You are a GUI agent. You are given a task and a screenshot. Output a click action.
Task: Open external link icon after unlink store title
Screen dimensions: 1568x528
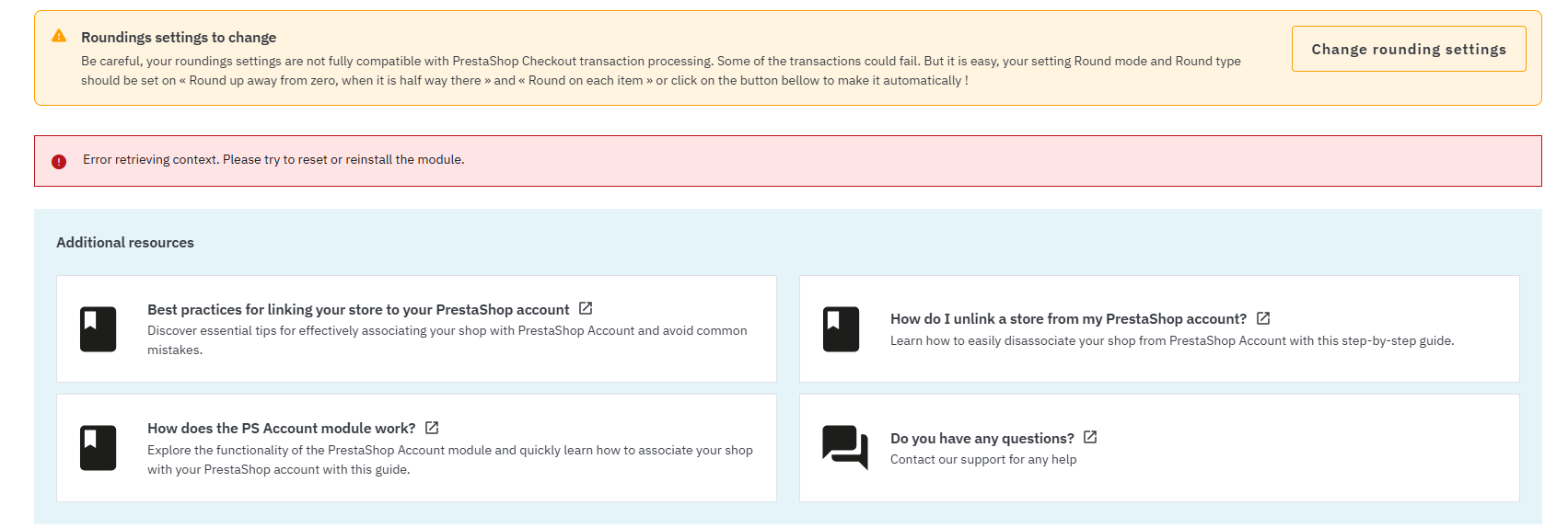1263,318
